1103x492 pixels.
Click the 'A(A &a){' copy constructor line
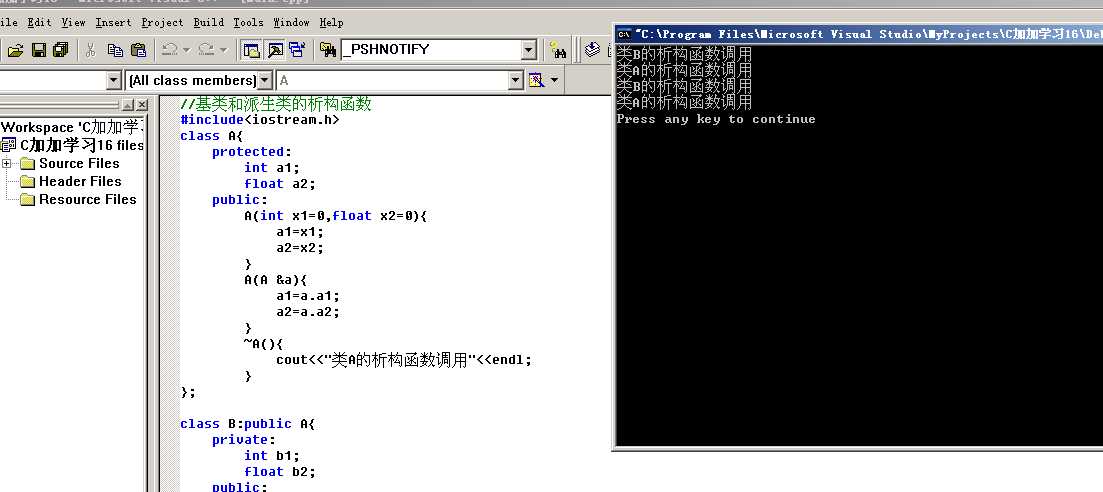click(x=276, y=280)
